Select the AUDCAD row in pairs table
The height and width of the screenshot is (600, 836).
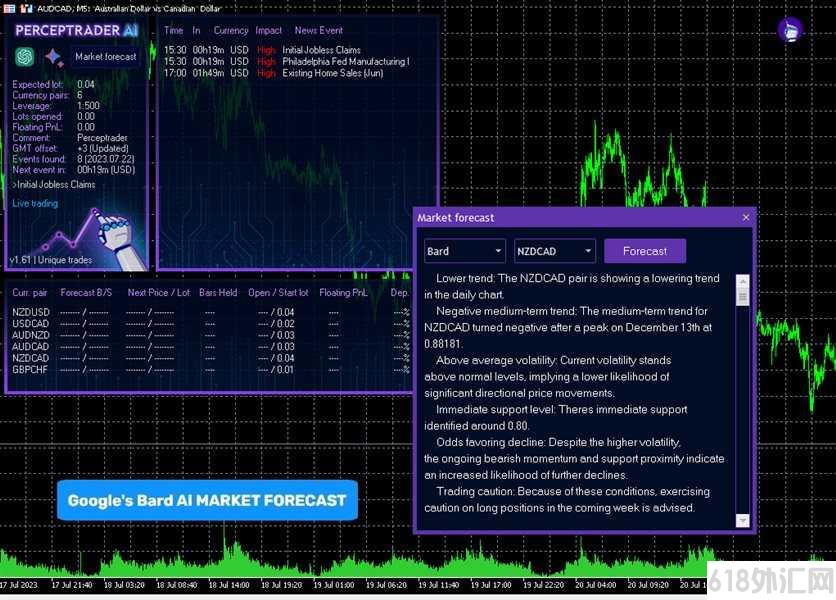(x=211, y=347)
